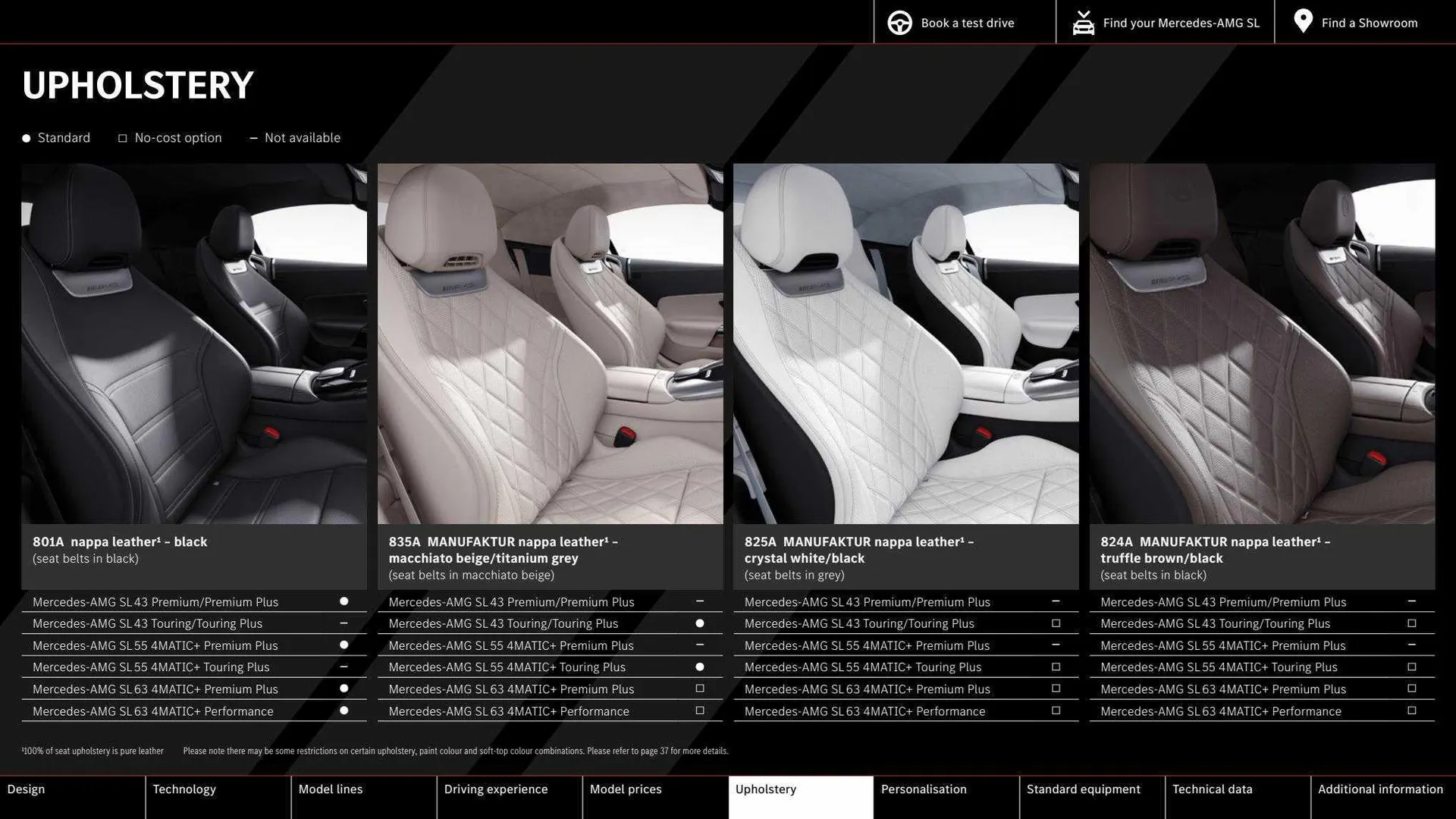Toggle no-cost option for SL 43 Touring in crystal white
Screen dimensions: 1456x819
(x=1056, y=623)
